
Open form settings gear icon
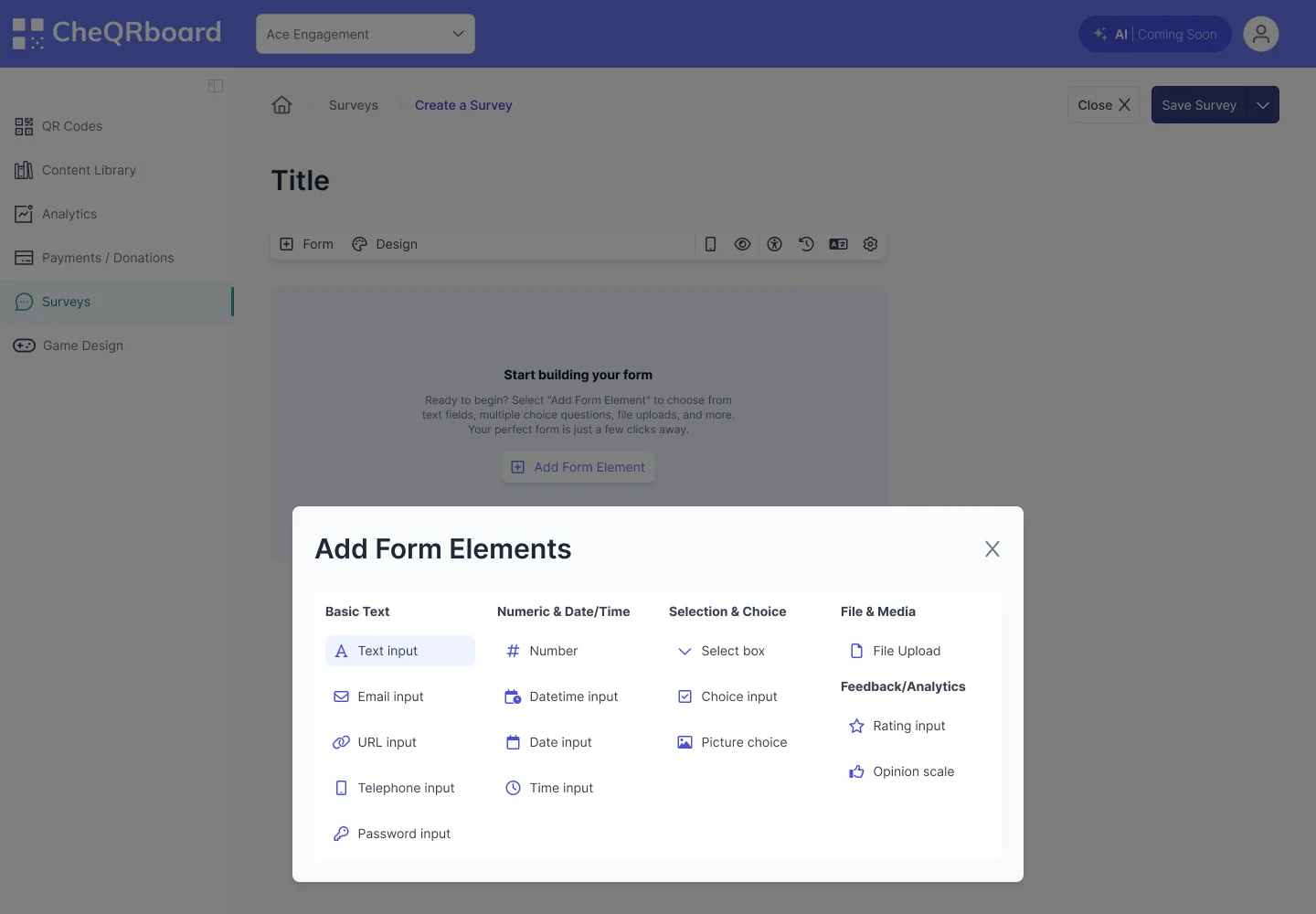click(870, 244)
